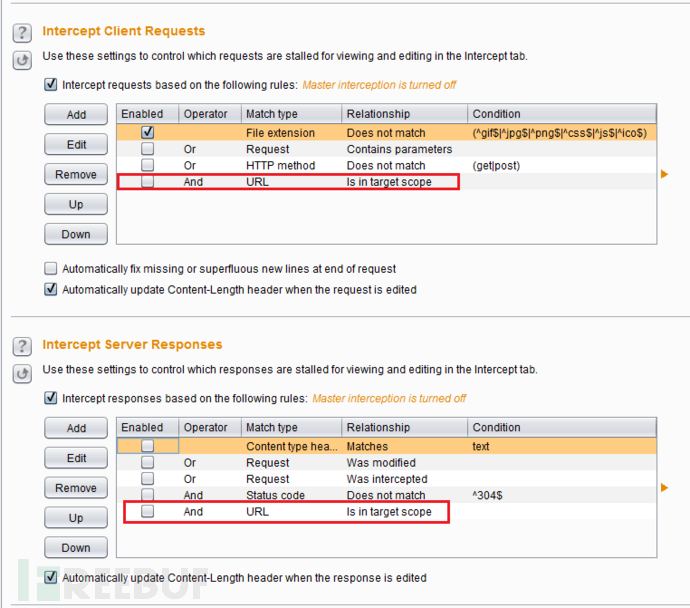Enable the Content type header rule
690x608 pixels.
(x=147, y=446)
